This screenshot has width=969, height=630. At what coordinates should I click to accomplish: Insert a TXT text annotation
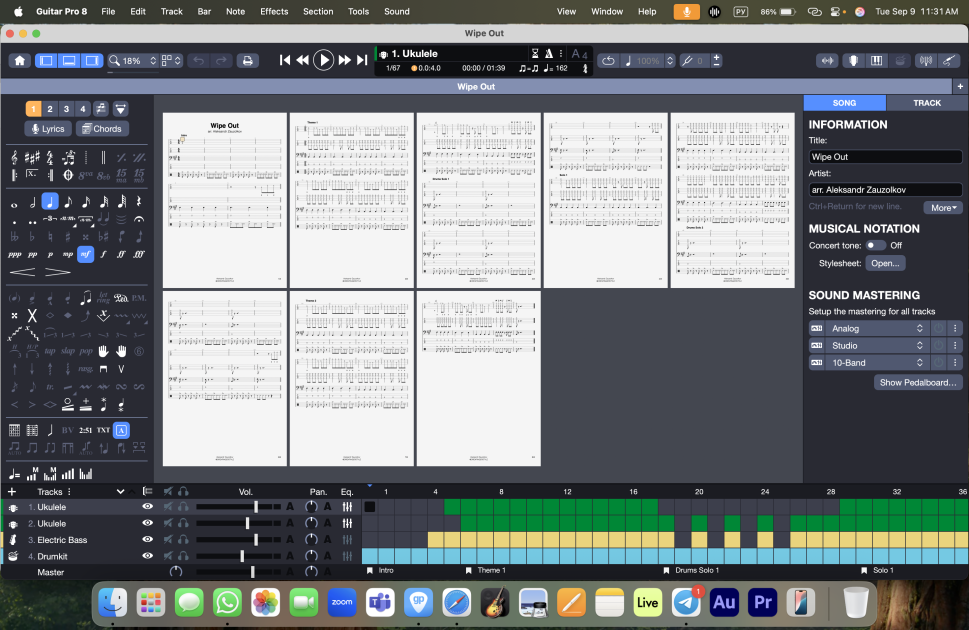[103, 430]
